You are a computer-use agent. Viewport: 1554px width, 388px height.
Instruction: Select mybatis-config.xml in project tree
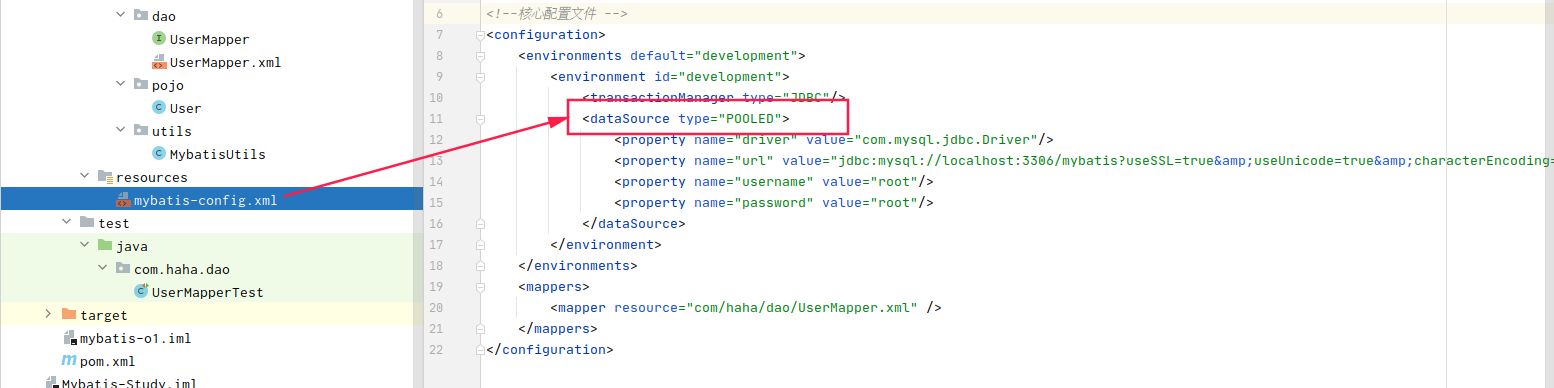click(205, 200)
